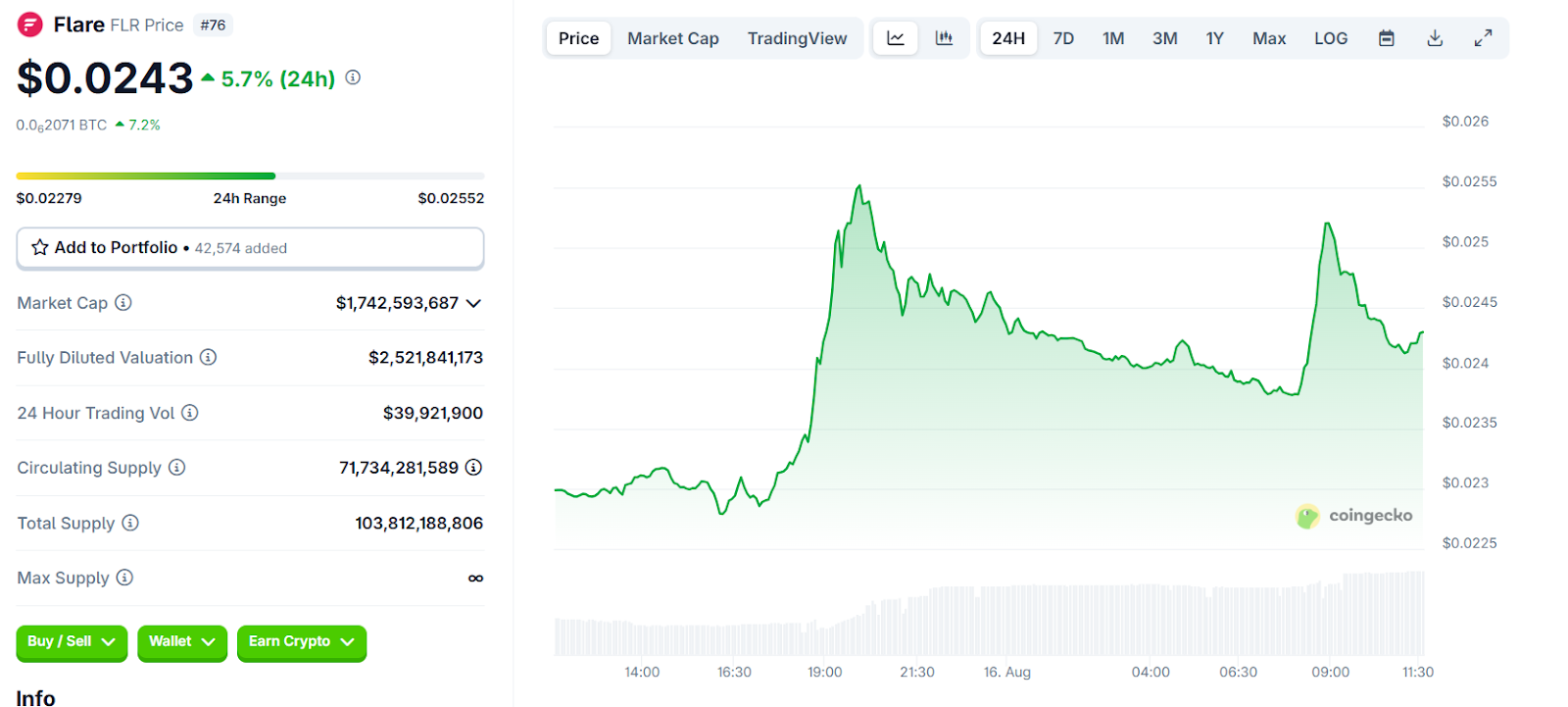Open the Wallet dropdown
1568x707 pixels.
coord(182,642)
